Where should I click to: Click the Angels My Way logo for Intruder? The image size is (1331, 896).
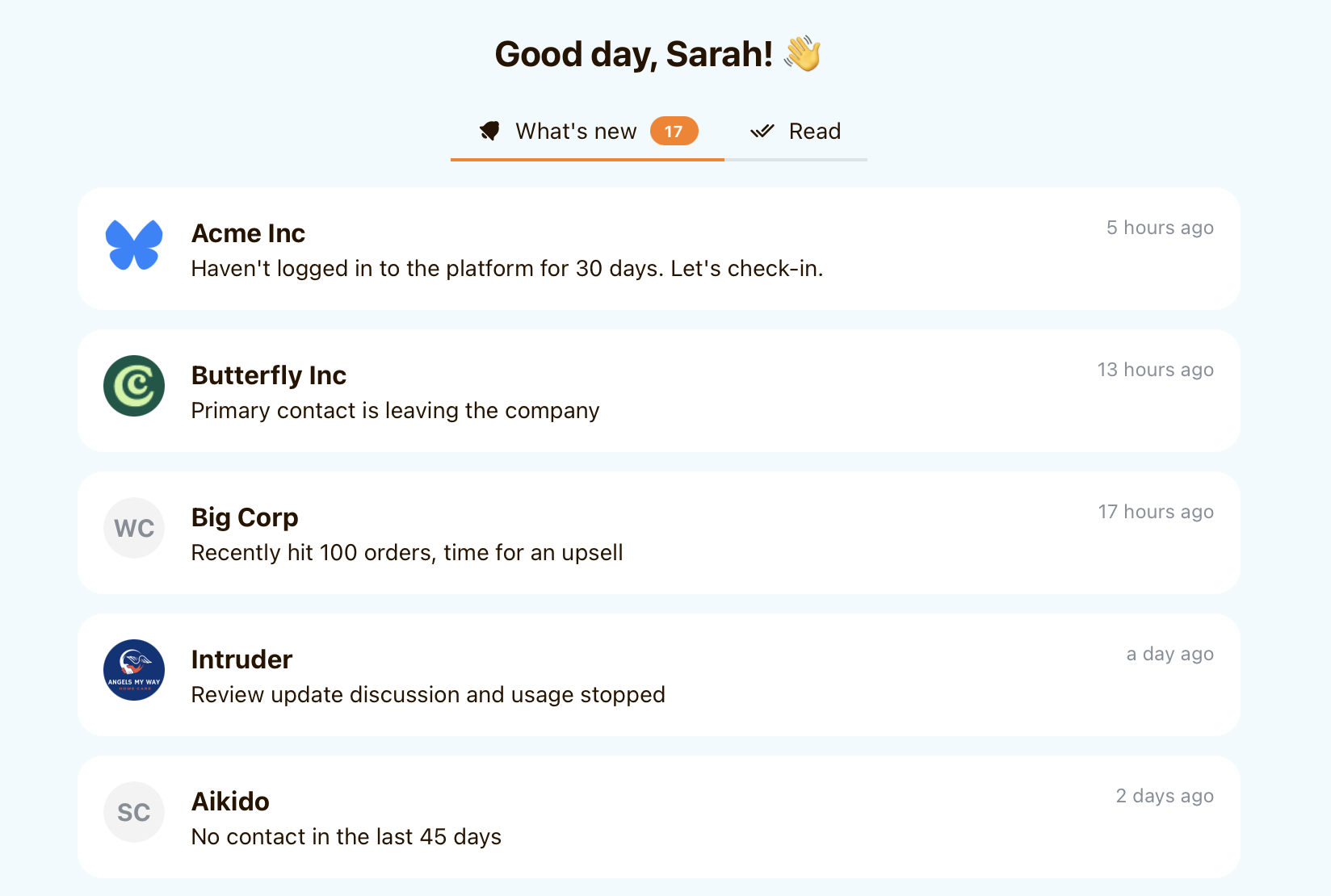pyautogui.click(x=134, y=670)
